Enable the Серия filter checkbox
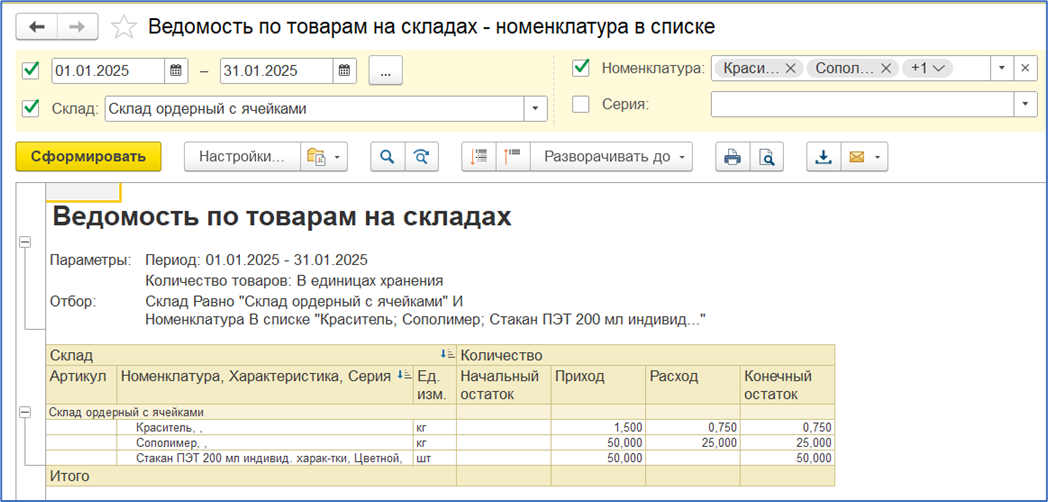Viewport: 1048px width, 502px height. pos(580,104)
